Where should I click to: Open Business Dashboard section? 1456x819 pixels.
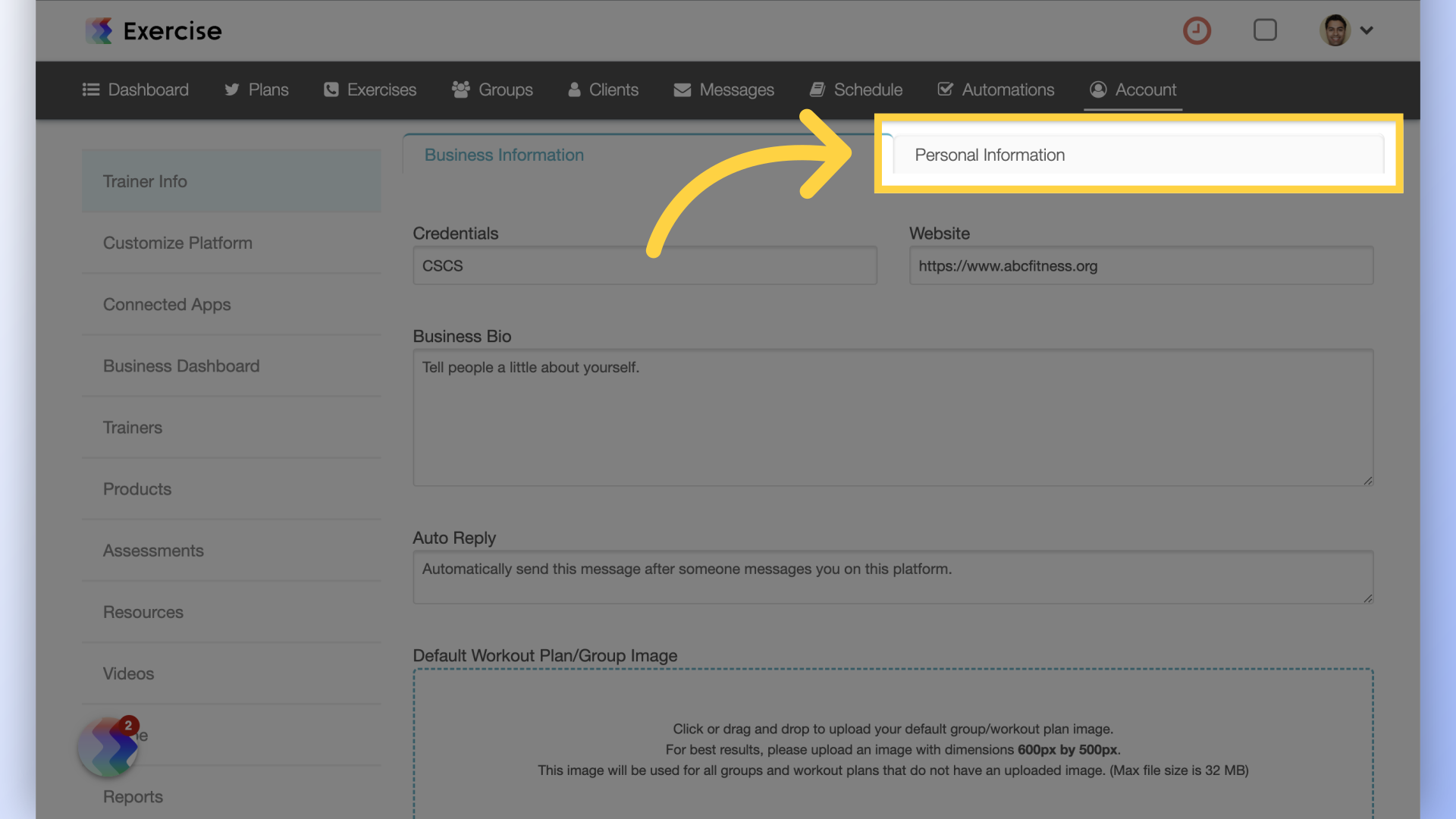tap(231, 366)
